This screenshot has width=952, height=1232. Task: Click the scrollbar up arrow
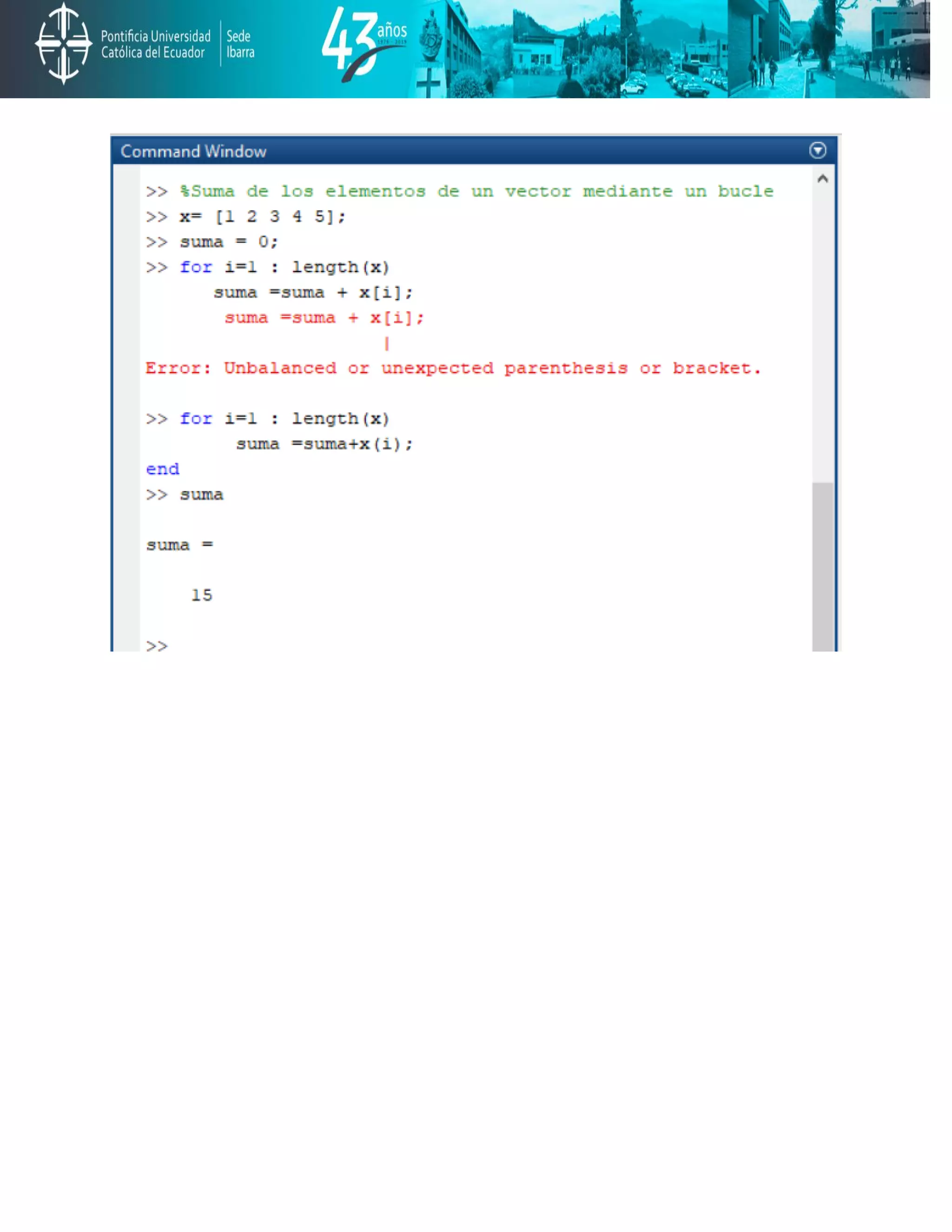point(822,179)
